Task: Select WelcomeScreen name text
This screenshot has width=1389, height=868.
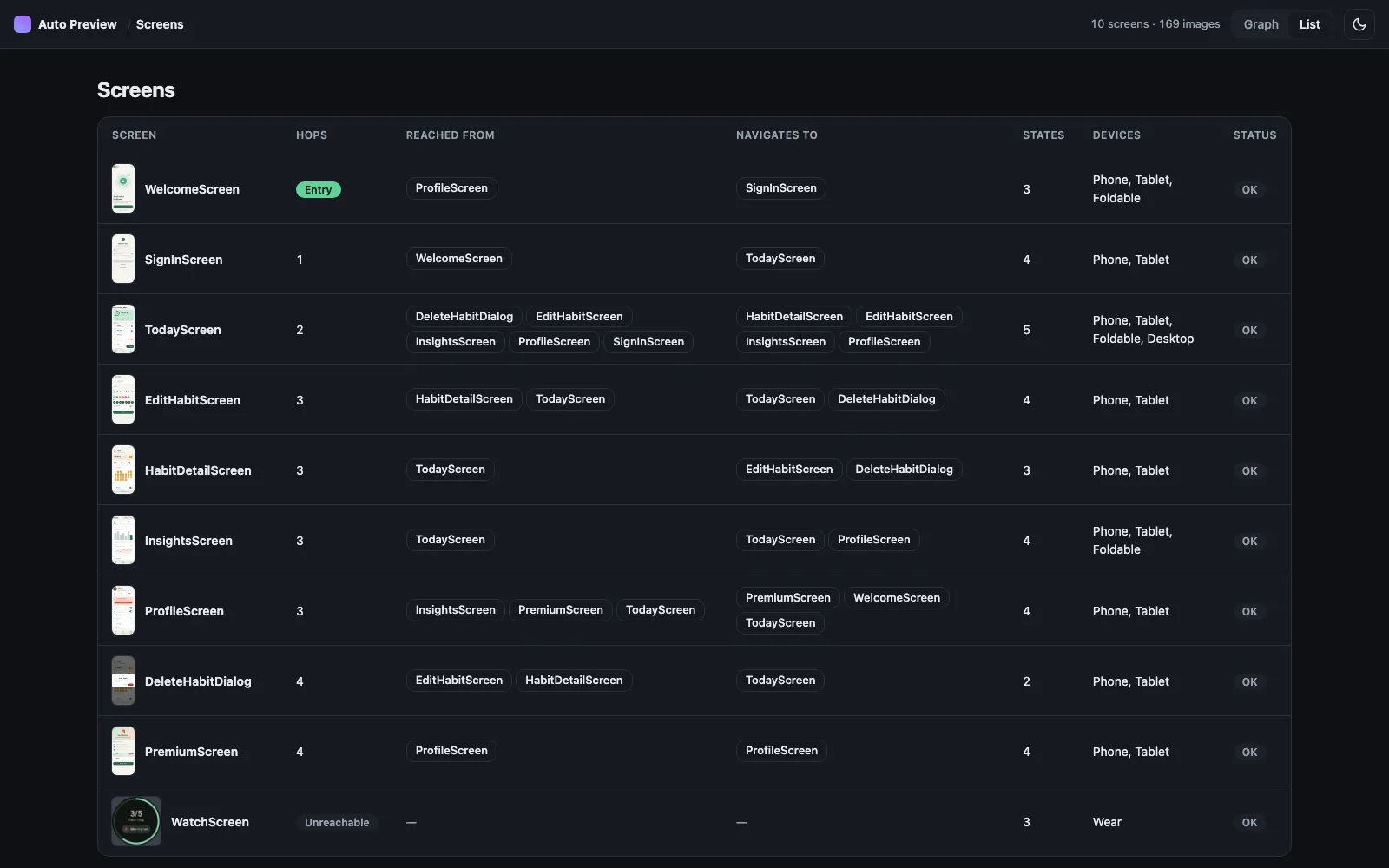Action: point(192,189)
